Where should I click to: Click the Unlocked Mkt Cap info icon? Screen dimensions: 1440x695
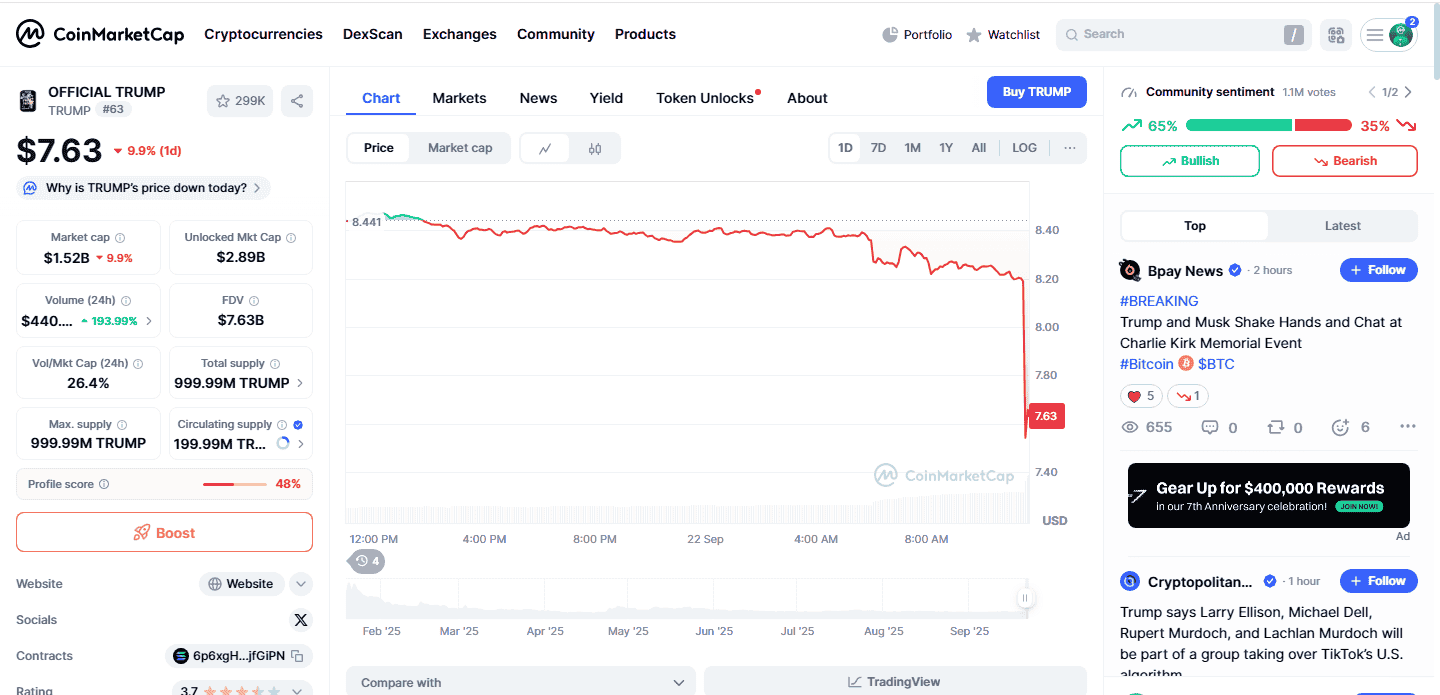click(291, 238)
